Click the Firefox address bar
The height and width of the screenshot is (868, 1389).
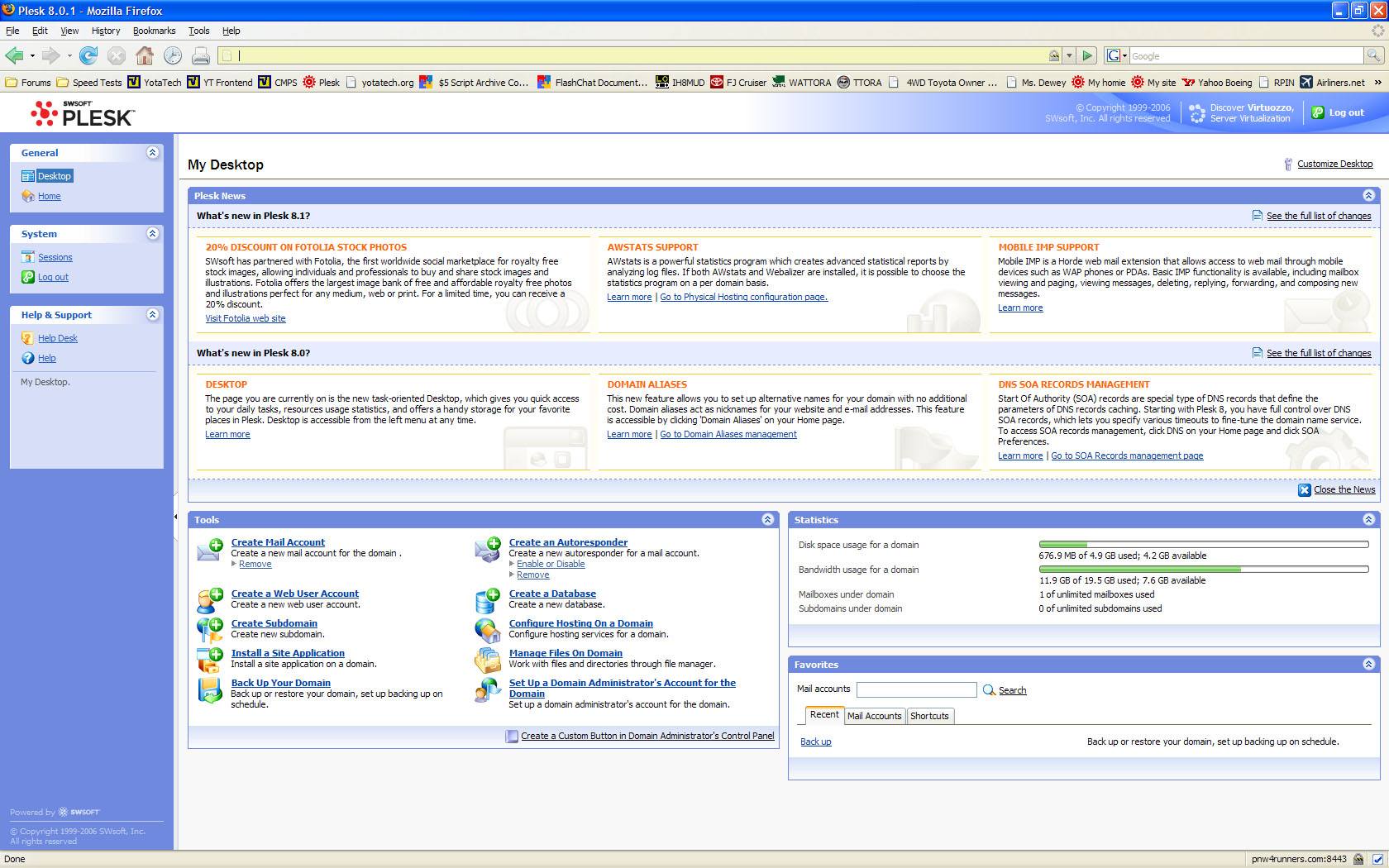point(639,55)
